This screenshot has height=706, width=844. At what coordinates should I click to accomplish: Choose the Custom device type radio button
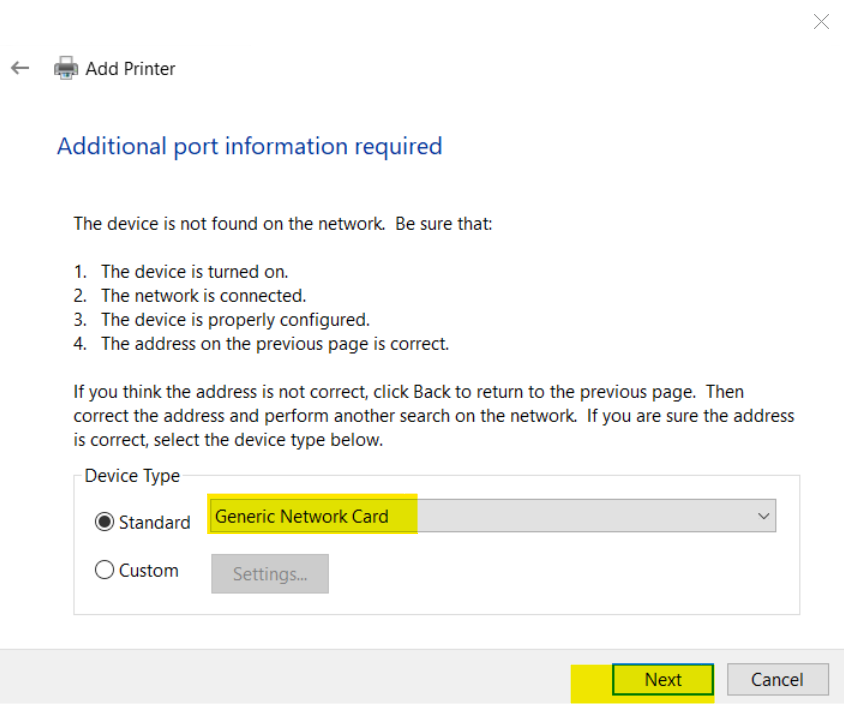(104, 570)
